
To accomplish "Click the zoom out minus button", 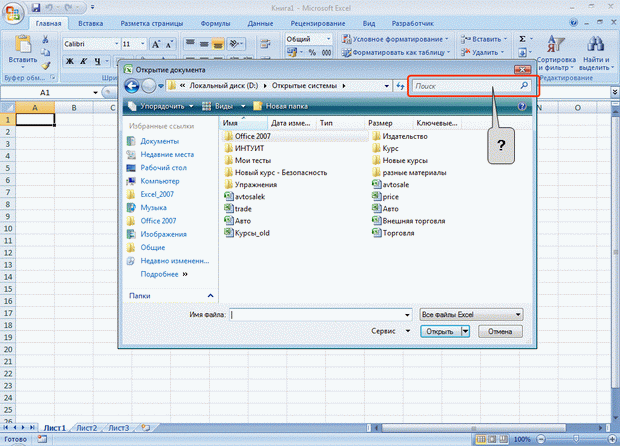I will (x=541, y=439).
